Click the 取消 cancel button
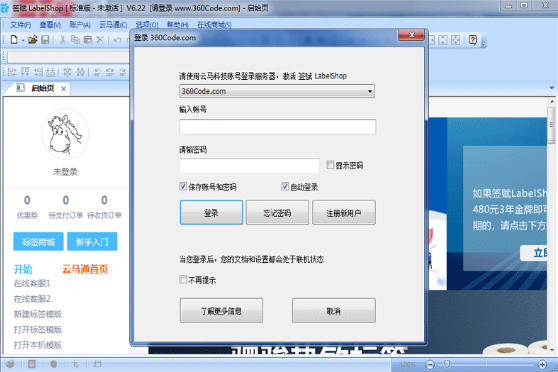 tap(334, 310)
